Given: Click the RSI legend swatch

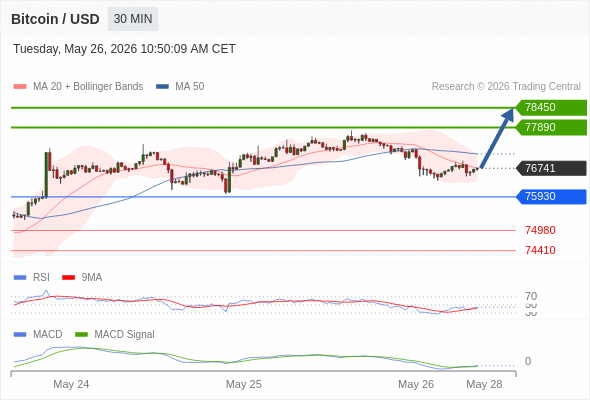Looking at the screenshot, I should pyautogui.click(x=20, y=278).
